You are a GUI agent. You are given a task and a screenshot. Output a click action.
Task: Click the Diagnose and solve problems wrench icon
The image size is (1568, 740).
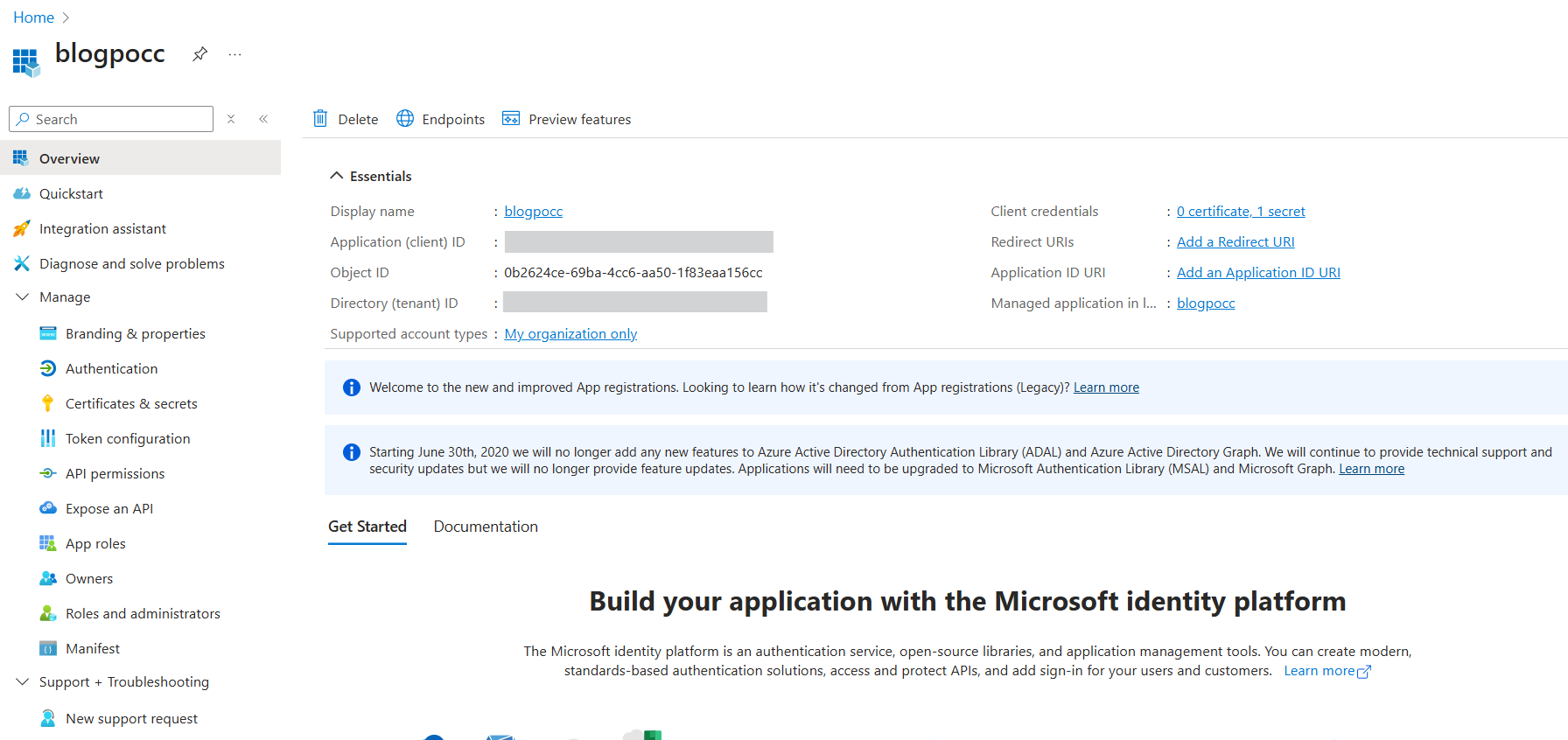click(22, 263)
